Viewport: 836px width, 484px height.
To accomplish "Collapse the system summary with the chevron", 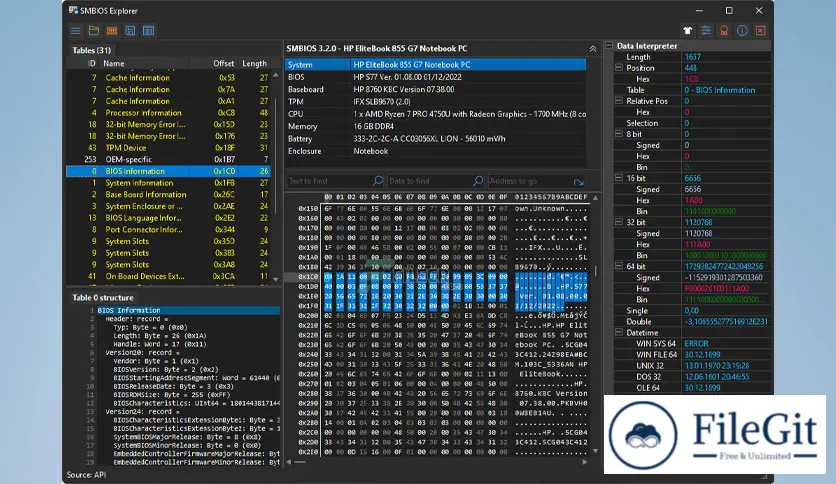I will (592, 49).
